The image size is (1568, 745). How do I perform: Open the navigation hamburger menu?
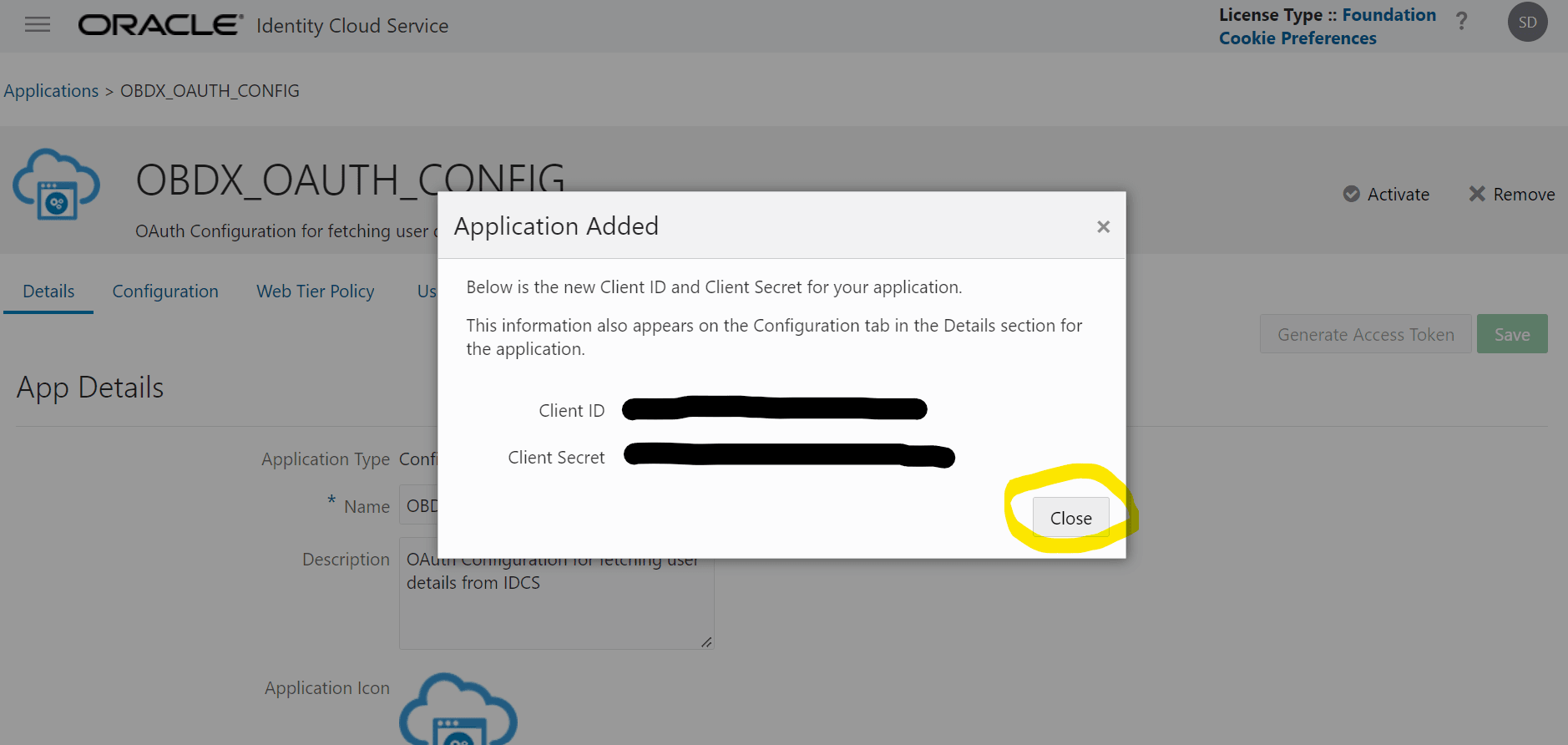(37, 24)
